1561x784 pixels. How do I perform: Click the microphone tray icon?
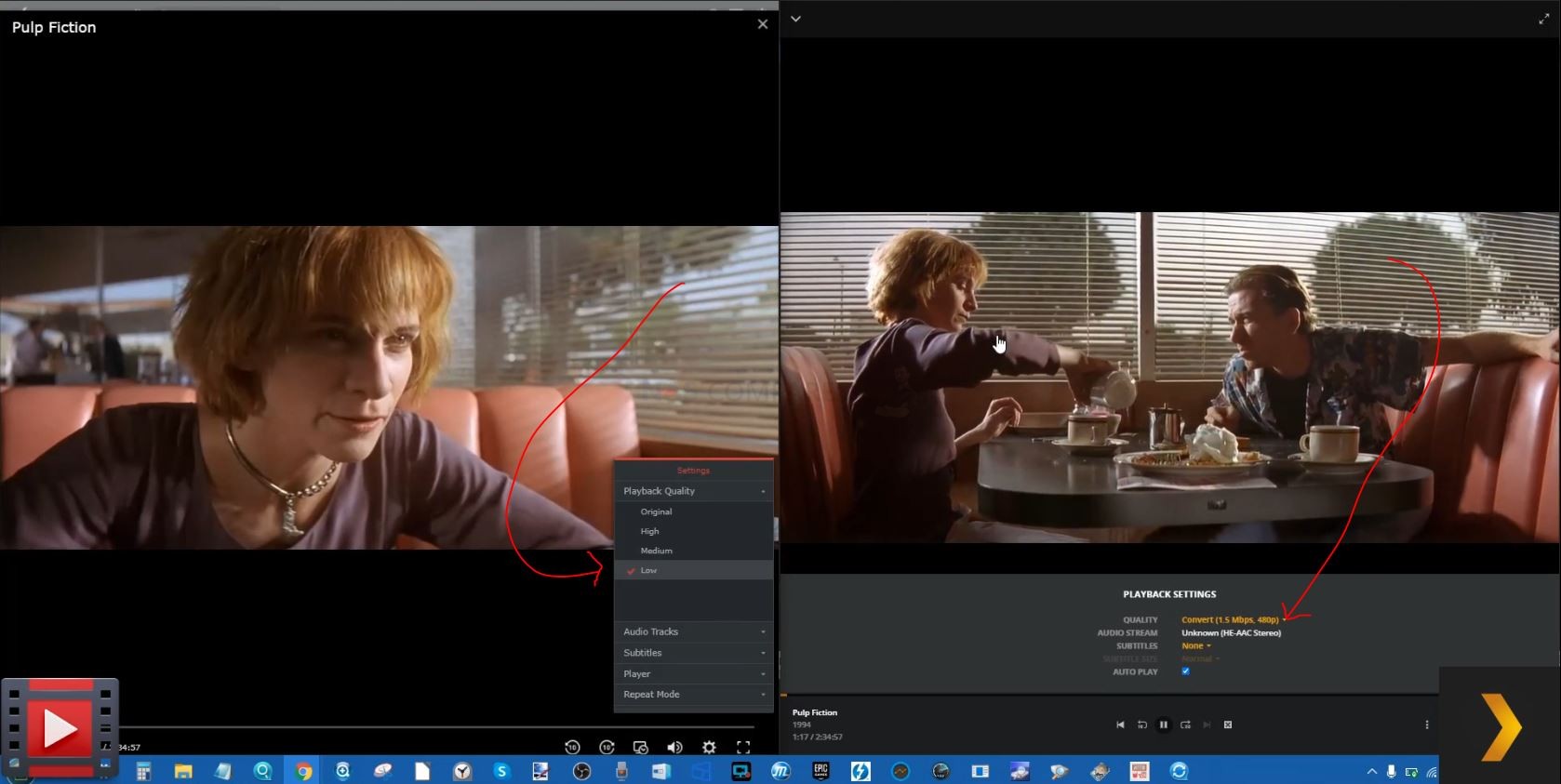1391,771
